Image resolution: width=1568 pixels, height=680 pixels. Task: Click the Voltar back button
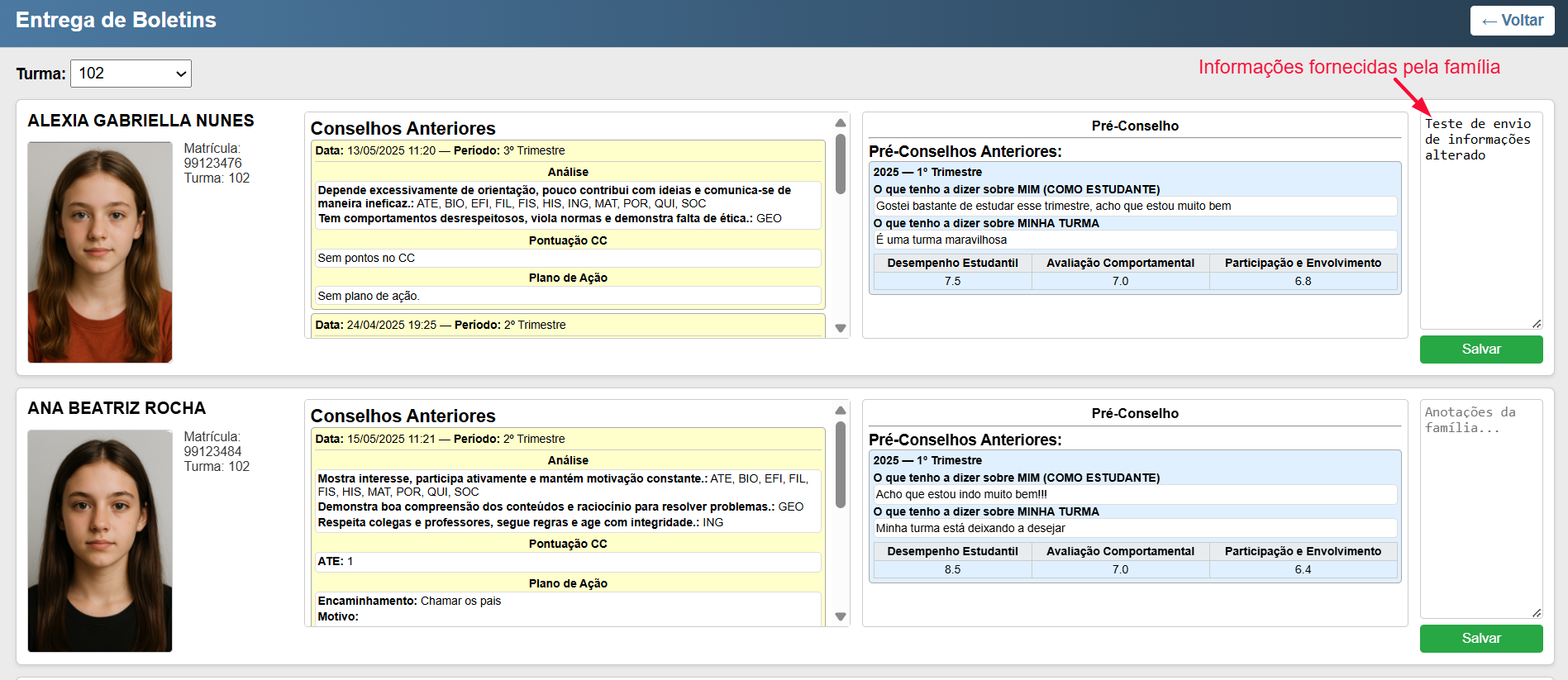[x=1512, y=21]
